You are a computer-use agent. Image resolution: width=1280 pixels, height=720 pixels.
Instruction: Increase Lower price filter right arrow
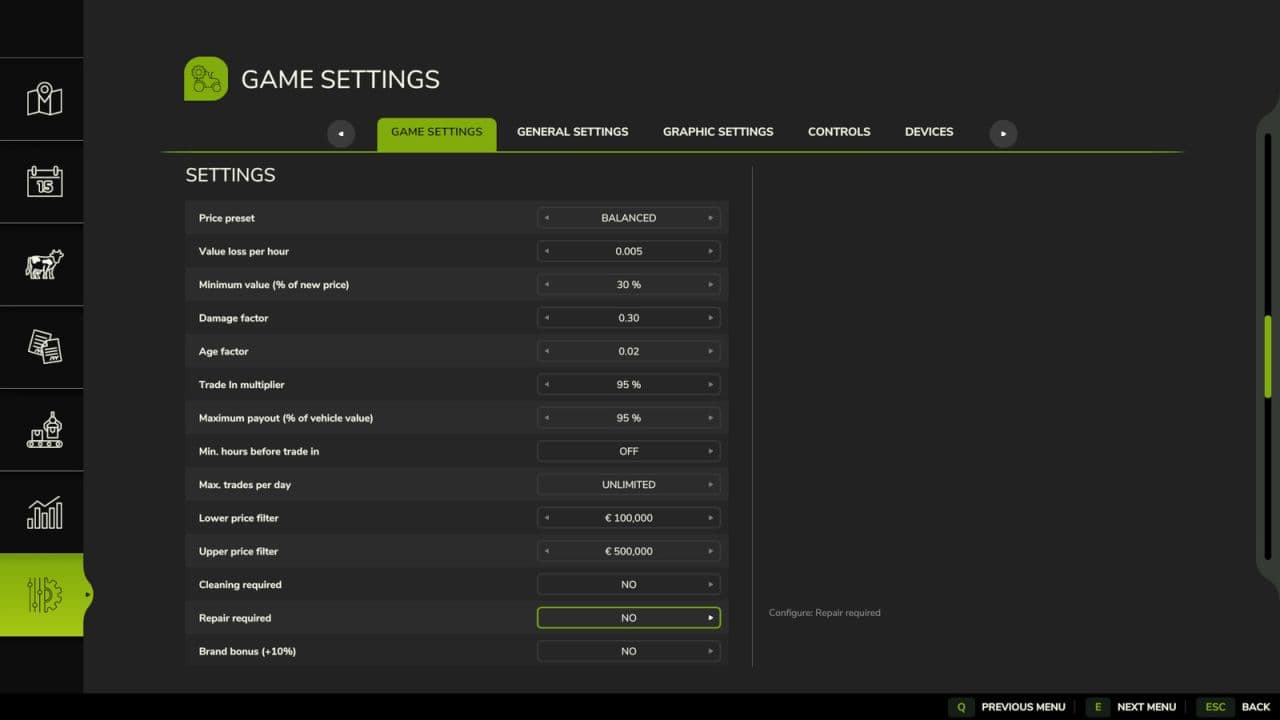pyautogui.click(x=711, y=518)
